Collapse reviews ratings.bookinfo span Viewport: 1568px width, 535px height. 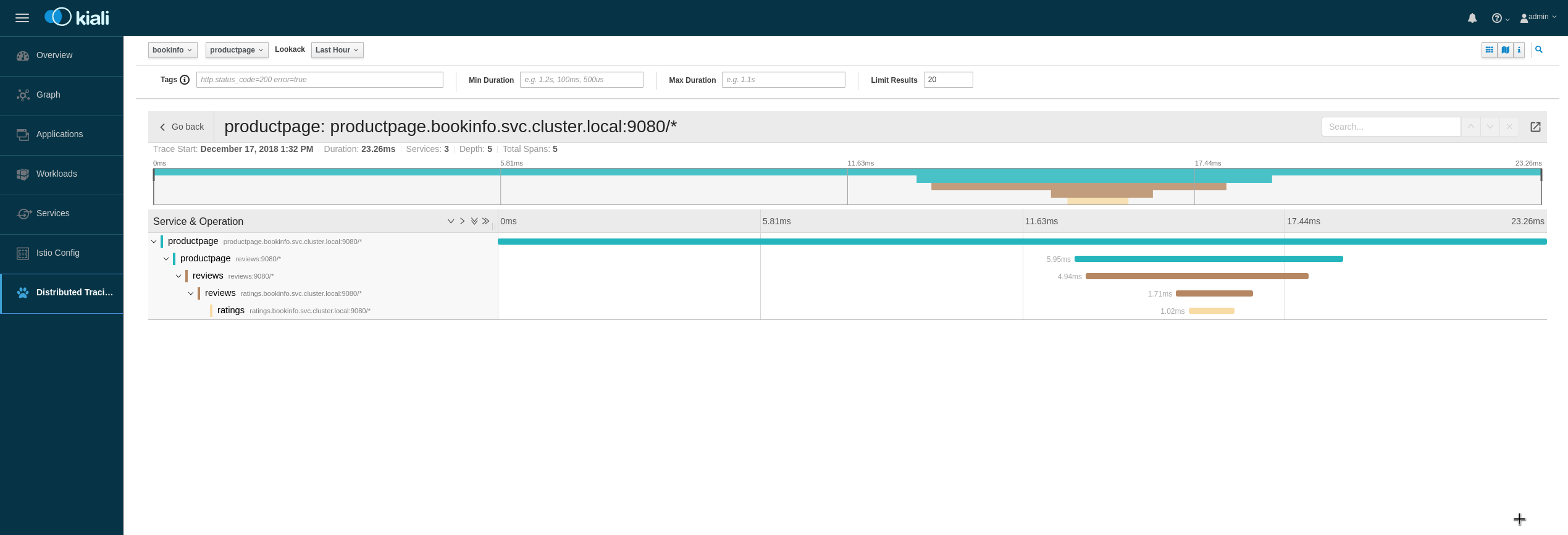[x=191, y=293]
